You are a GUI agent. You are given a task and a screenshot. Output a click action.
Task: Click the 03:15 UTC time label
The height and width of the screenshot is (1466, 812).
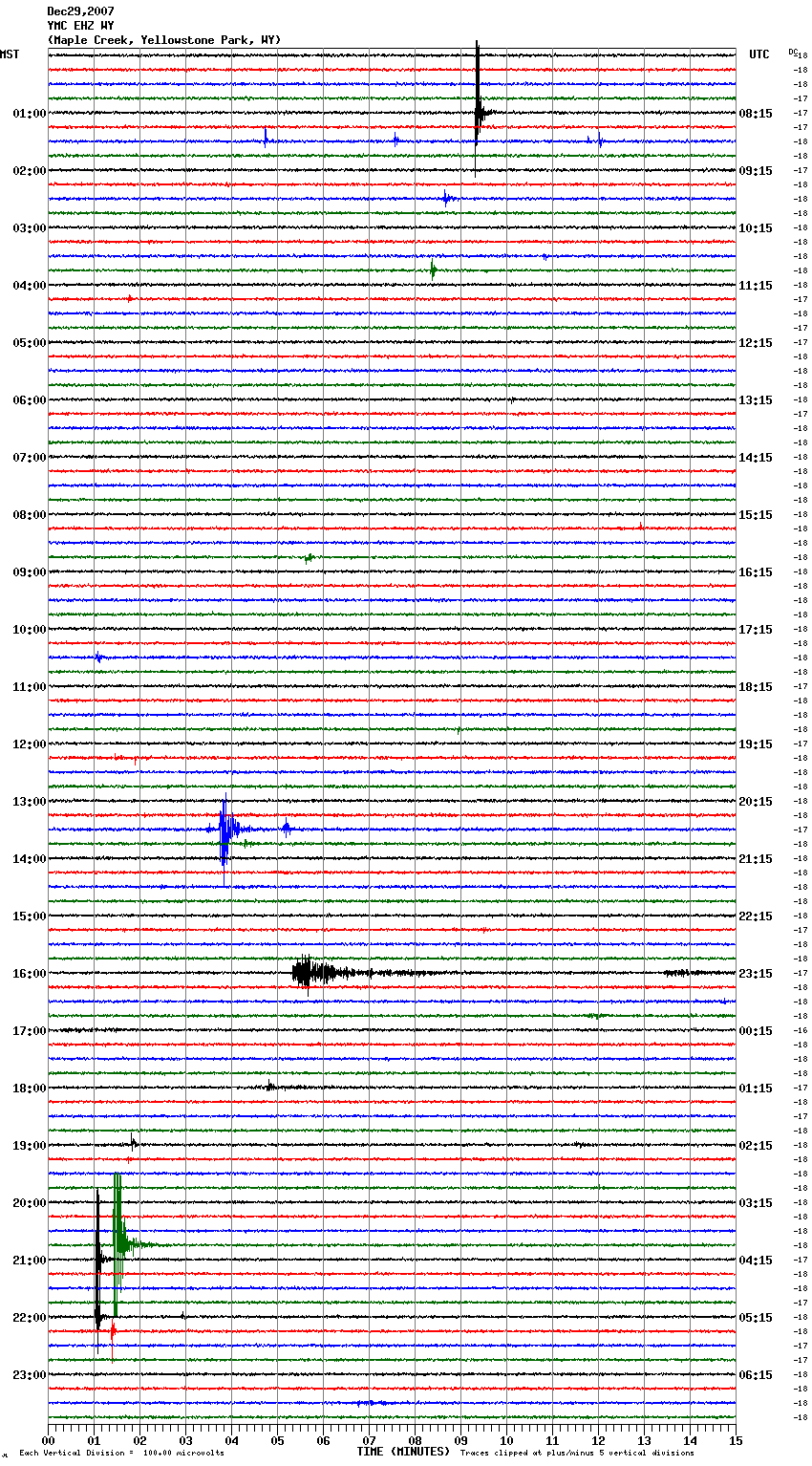tap(756, 1203)
